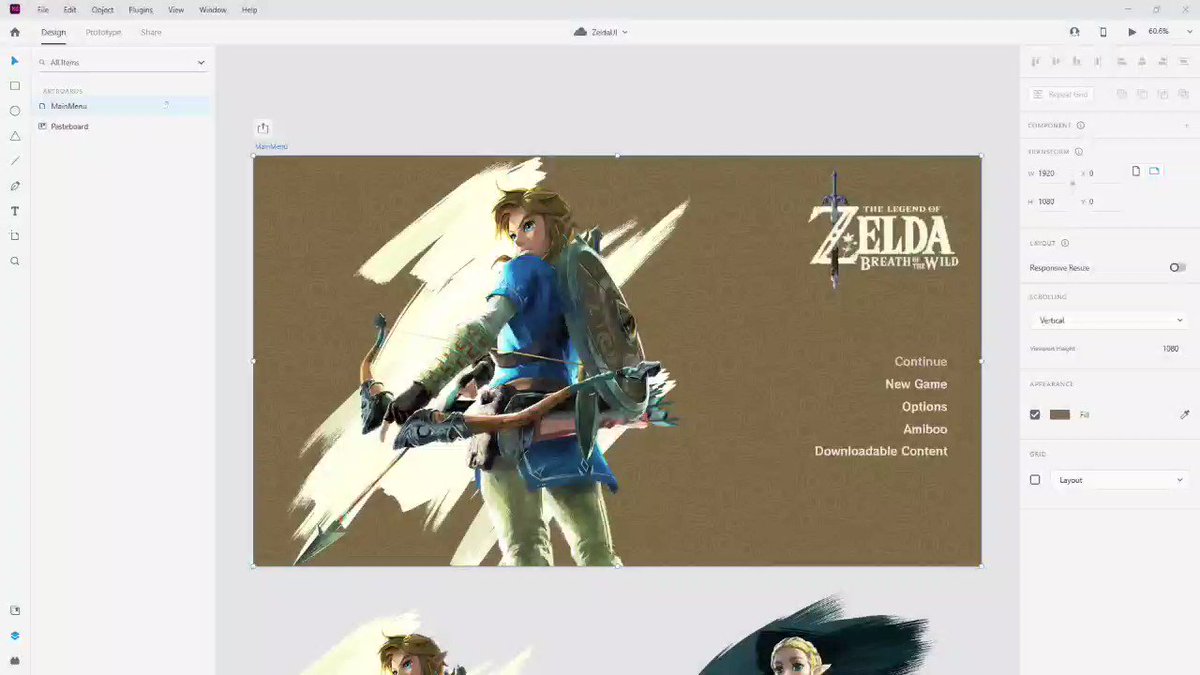This screenshot has height=675, width=1200.
Task: Click the Fill color swatch
Action: [1060, 414]
